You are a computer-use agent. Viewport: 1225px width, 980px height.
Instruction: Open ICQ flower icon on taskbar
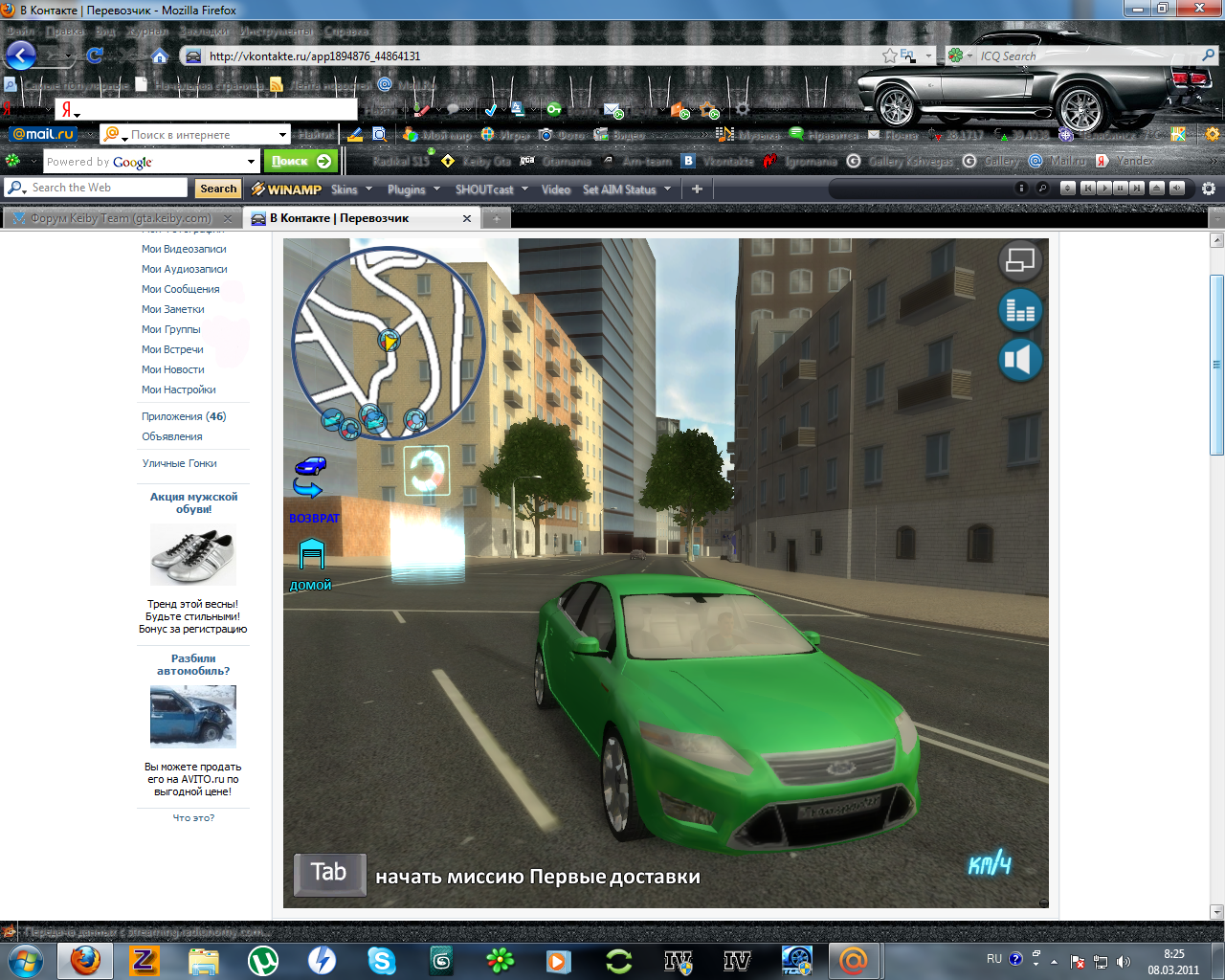501,960
